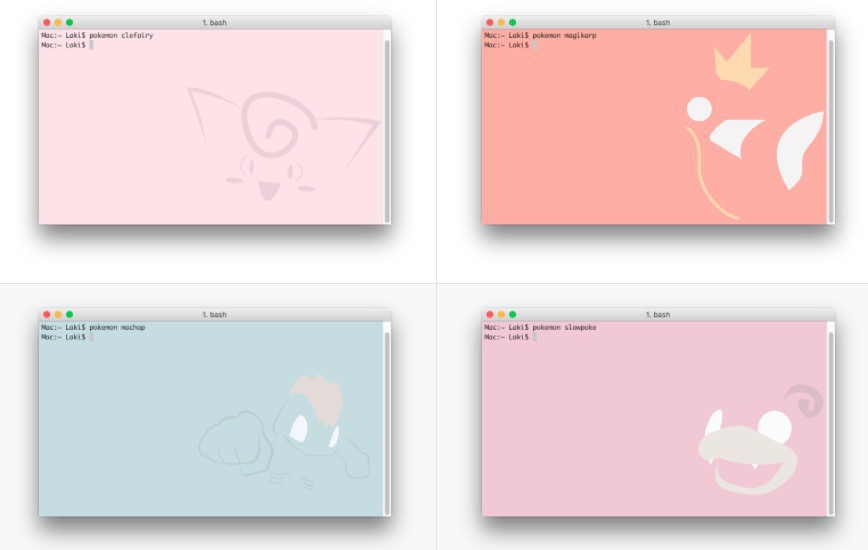Minimize the slowpoke terminal window

(x=501, y=314)
